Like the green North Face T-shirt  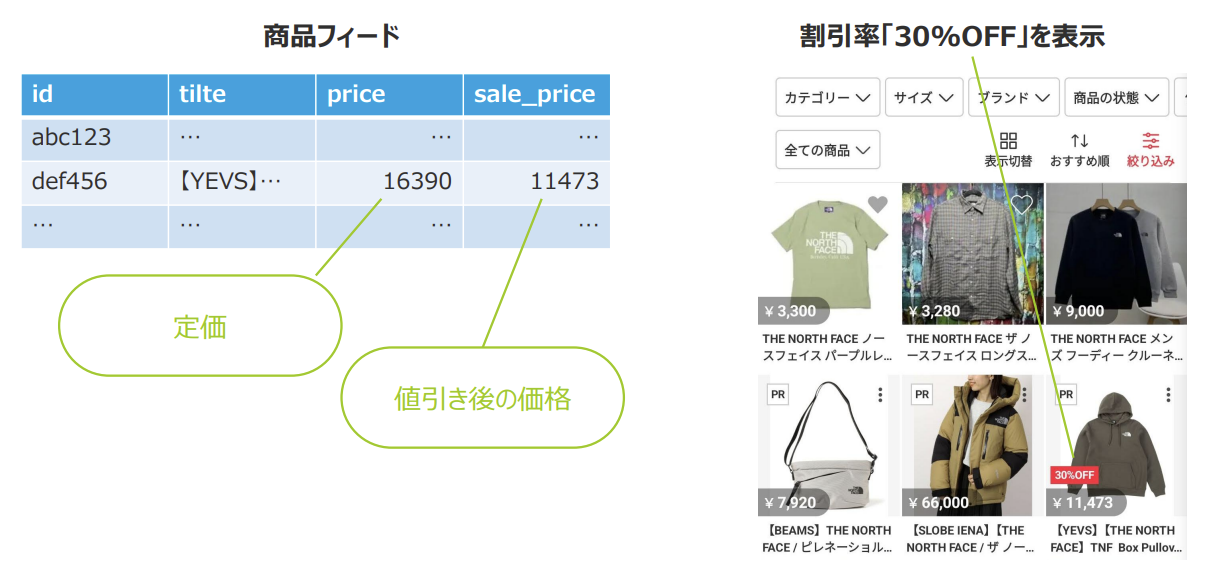coord(877,205)
